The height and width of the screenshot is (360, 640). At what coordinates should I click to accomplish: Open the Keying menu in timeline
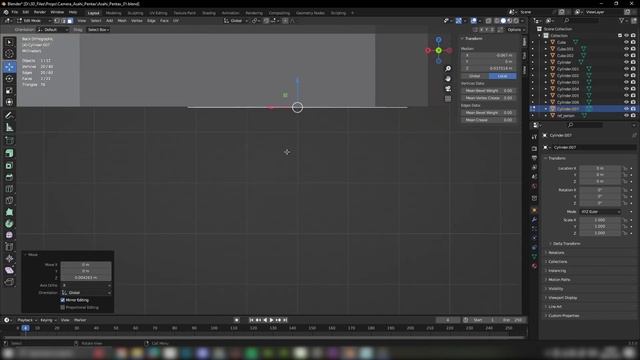tap(48, 320)
